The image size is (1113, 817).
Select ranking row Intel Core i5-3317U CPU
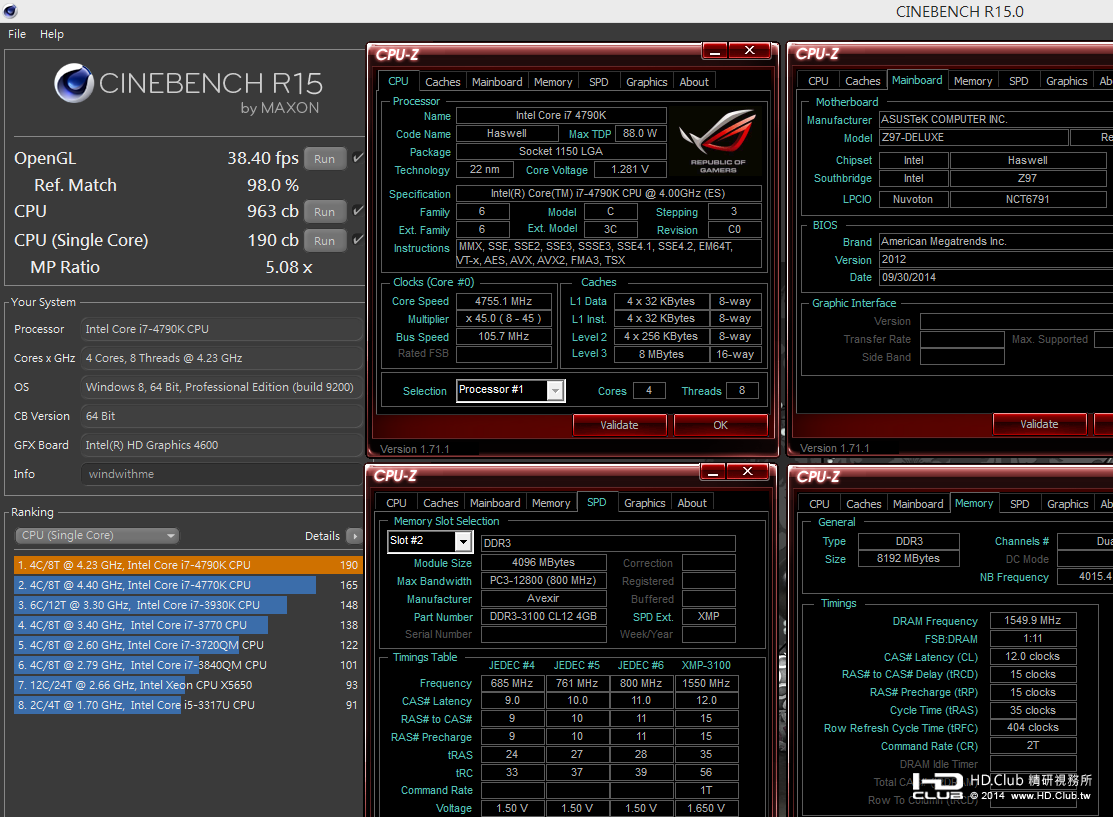[188, 705]
